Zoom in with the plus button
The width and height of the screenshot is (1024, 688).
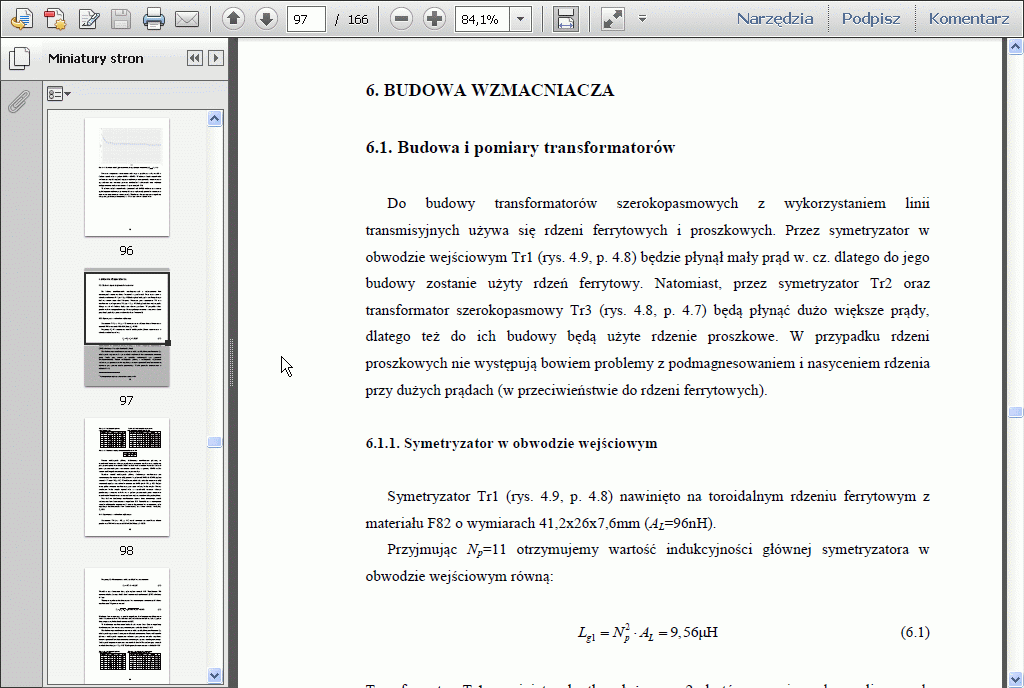click(434, 18)
